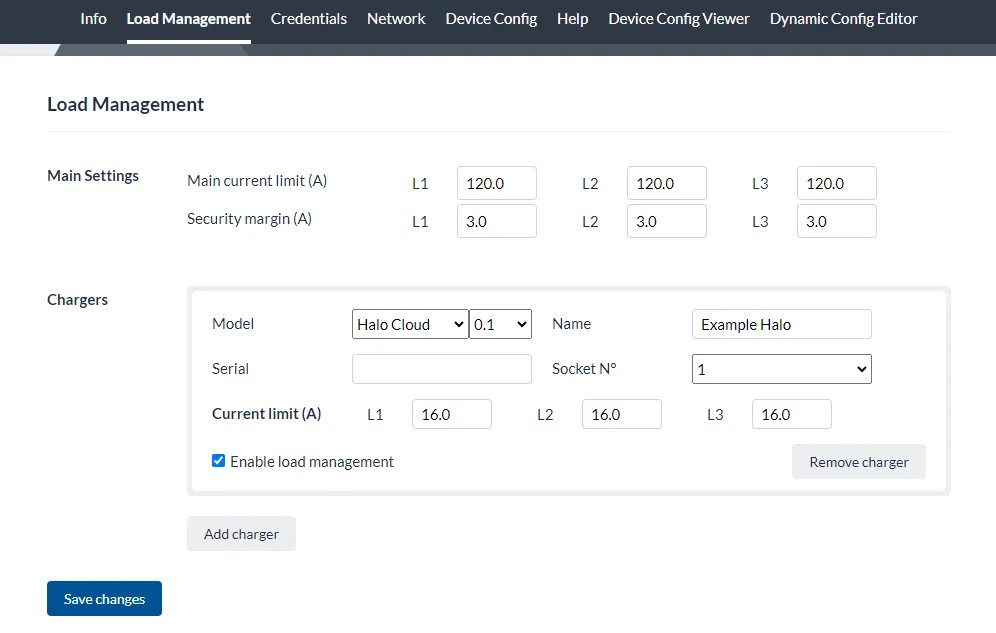
Task: Click the Serial input field
Action: click(x=441, y=369)
